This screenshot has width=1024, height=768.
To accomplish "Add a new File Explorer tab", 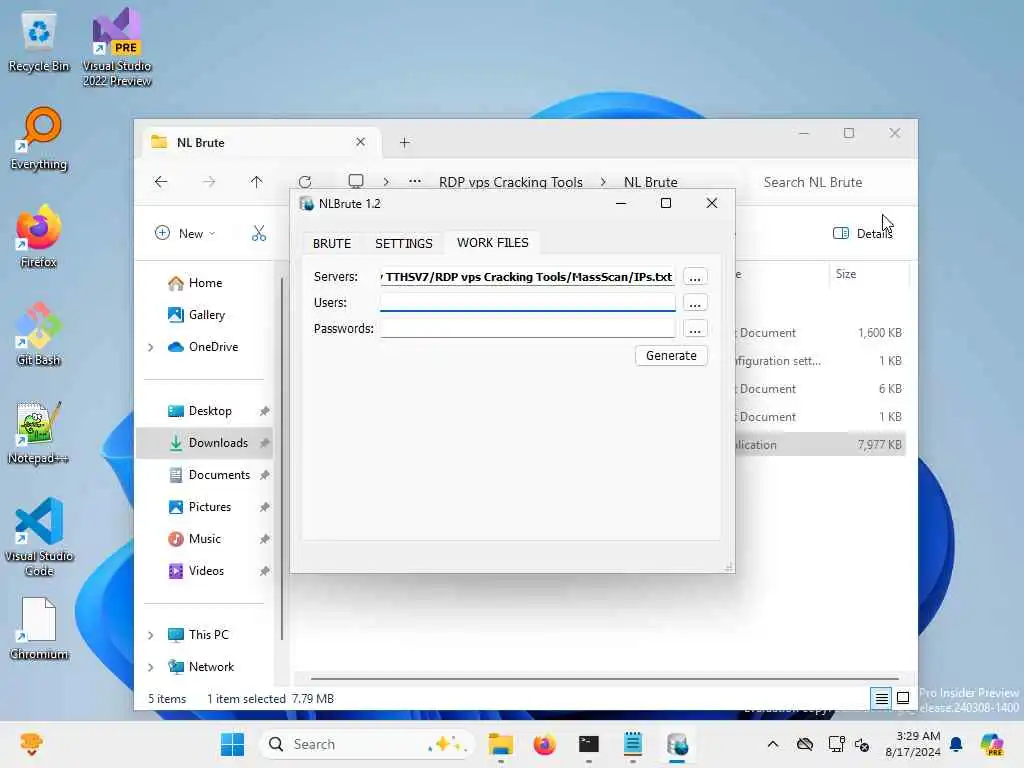I will coord(405,142).
